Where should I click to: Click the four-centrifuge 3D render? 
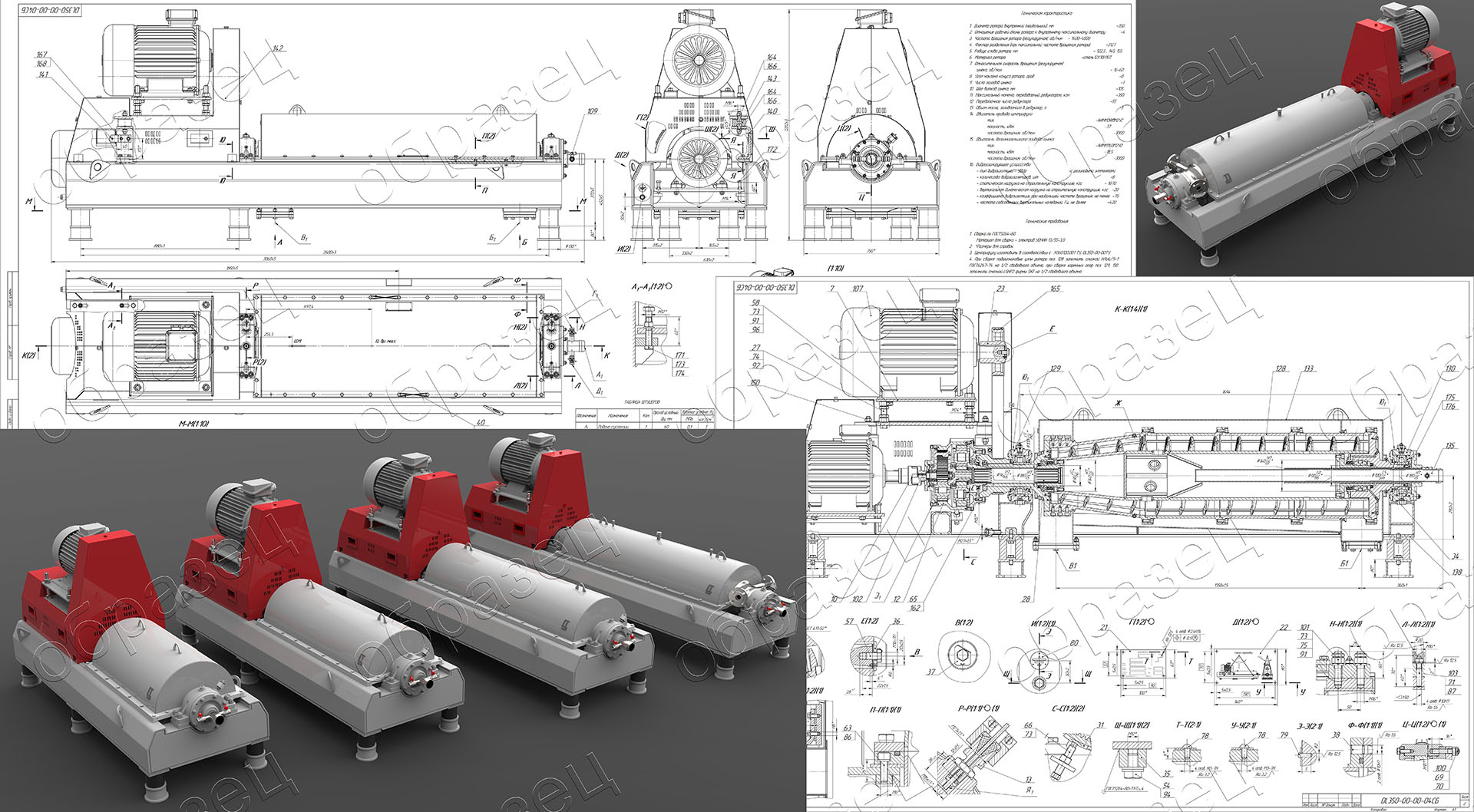pyautogui.click(x=403, y=620)
